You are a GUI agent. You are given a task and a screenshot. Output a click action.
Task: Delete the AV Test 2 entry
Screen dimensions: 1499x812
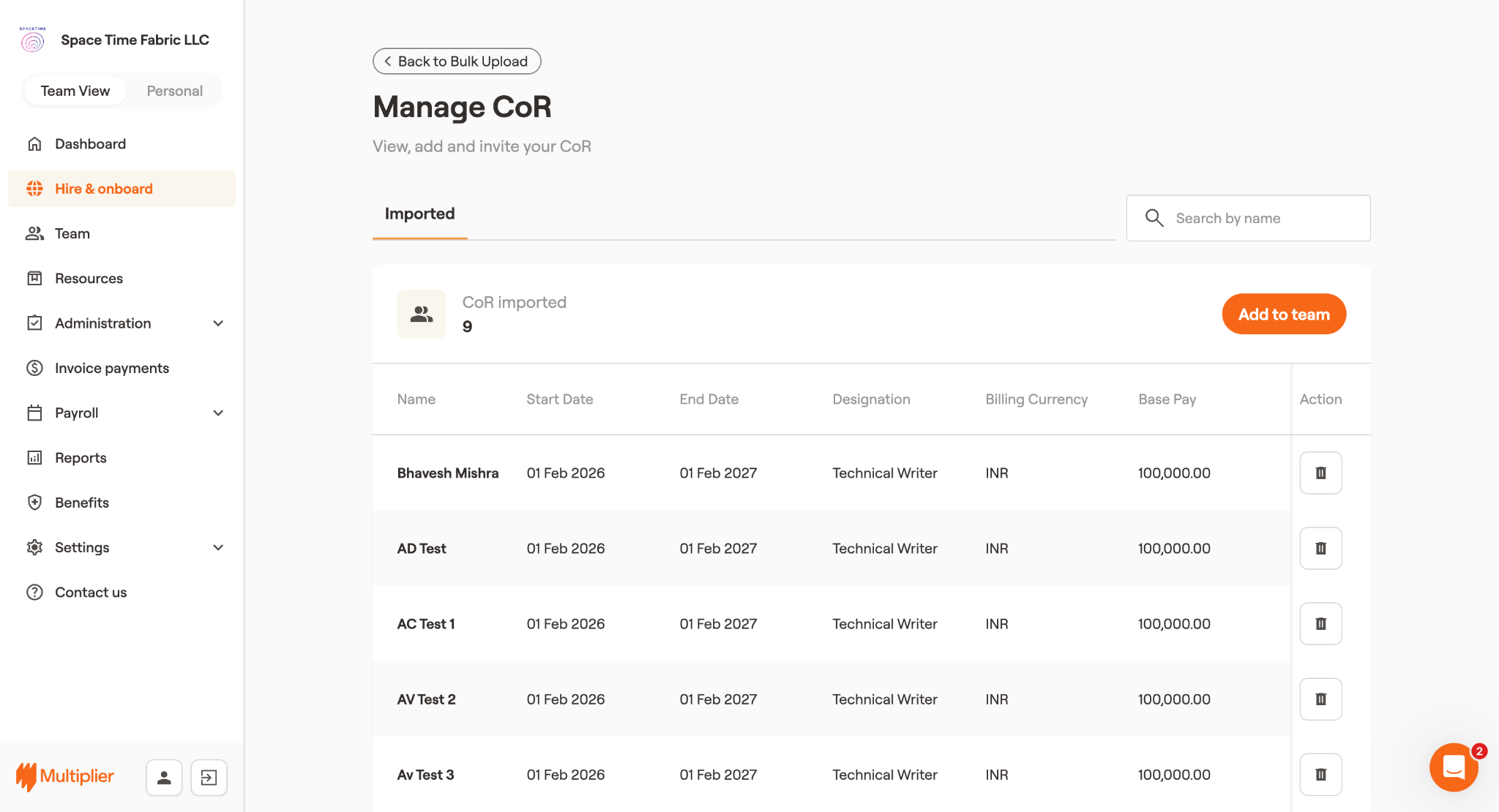pyautogui.click(x=1320, y=699)
